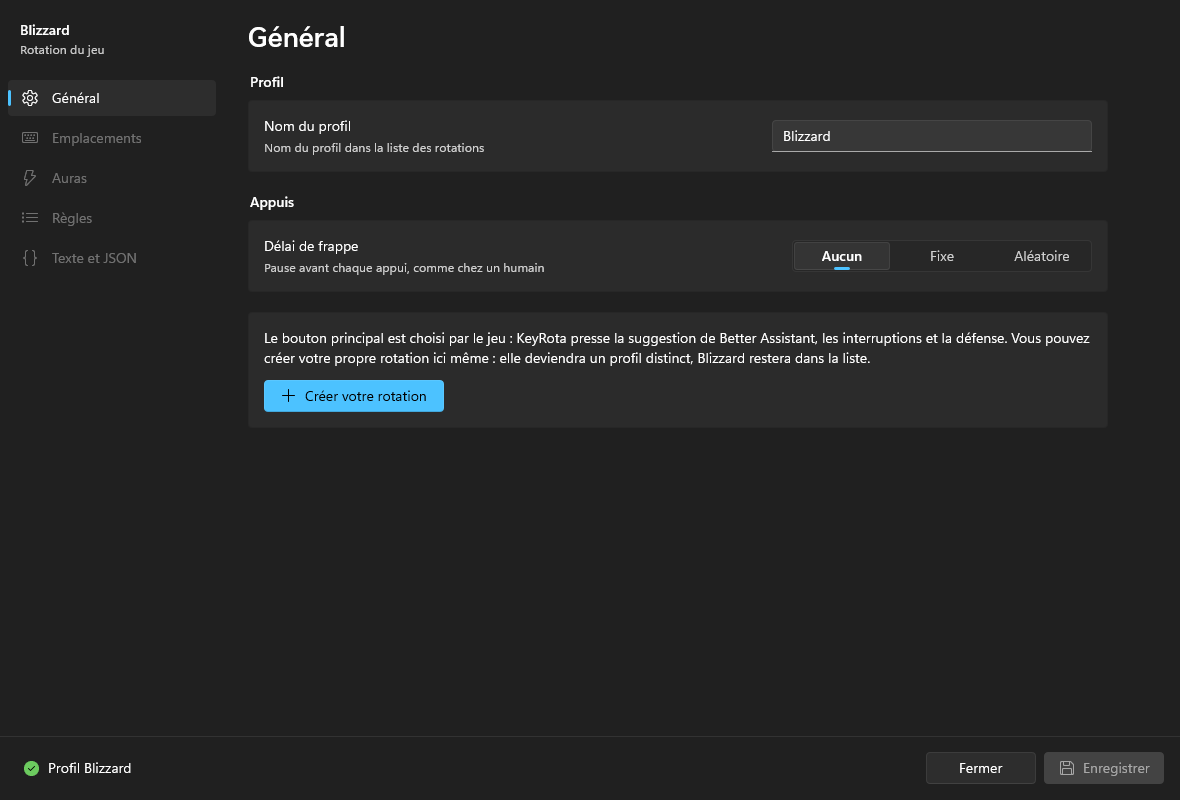
Task: Click the Nom du profil label
Action: click(x=307, y=126)
